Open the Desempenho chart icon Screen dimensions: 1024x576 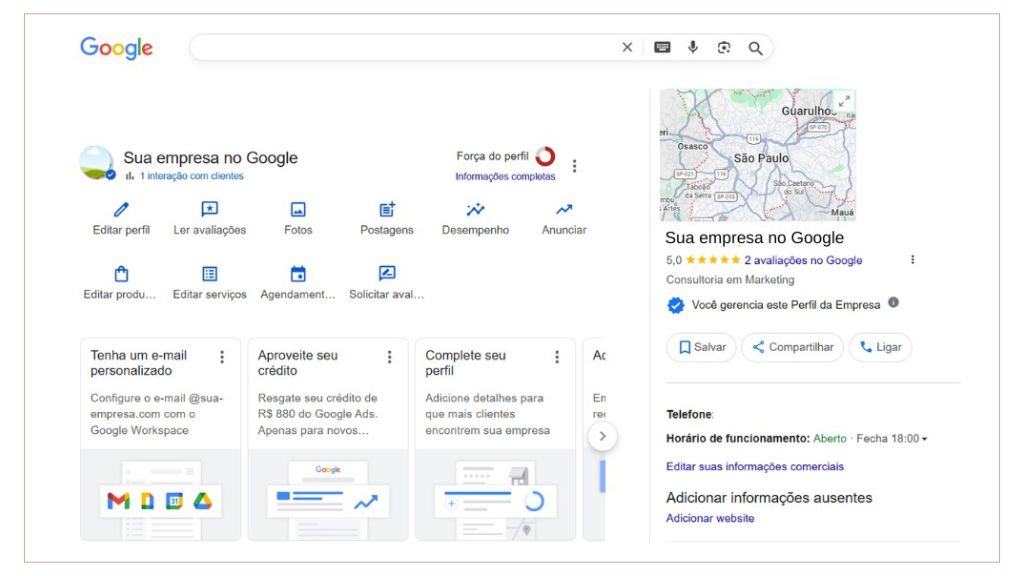[x=475, y=210]
